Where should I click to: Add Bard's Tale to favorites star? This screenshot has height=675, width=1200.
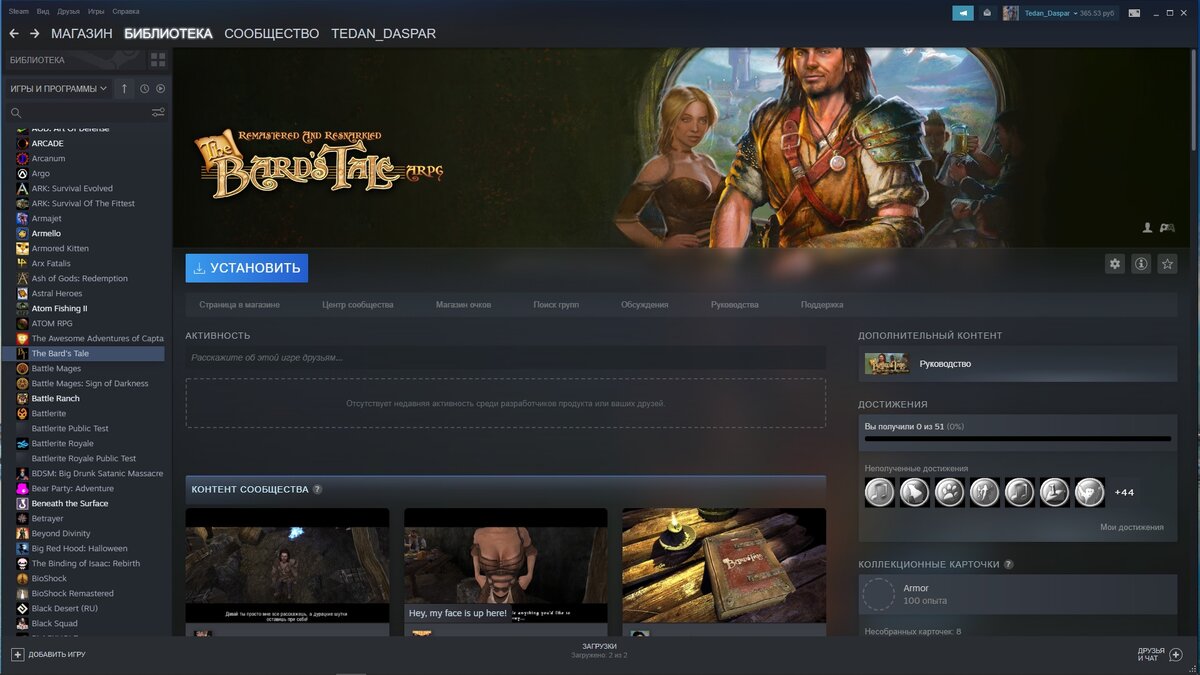1167,264
